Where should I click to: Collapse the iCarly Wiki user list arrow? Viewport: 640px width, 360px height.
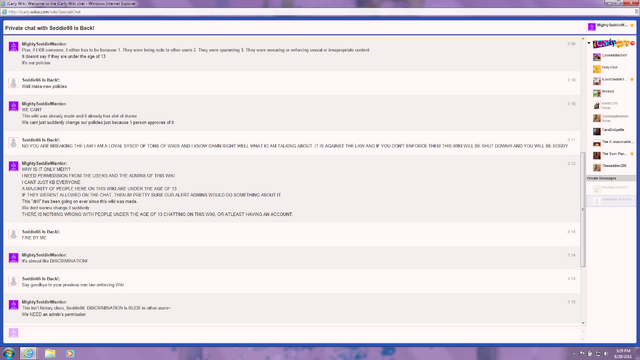coord(589,43)
